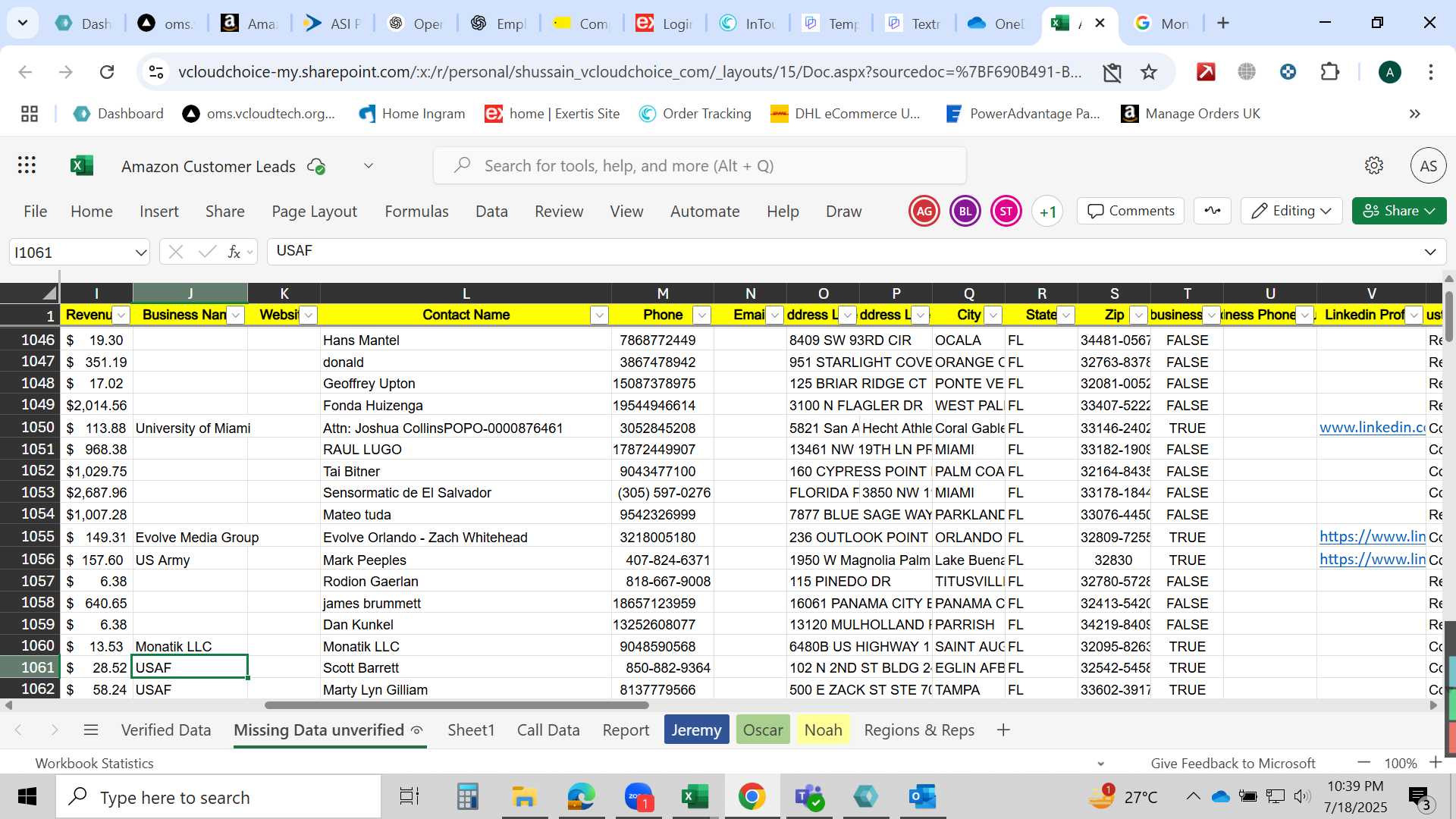Image resolution: width=1456 pixels, height=819 pixels.
Task: Show additional collaborators with +1 badge
Action: pyautogui.click(x=1047, y=212)
